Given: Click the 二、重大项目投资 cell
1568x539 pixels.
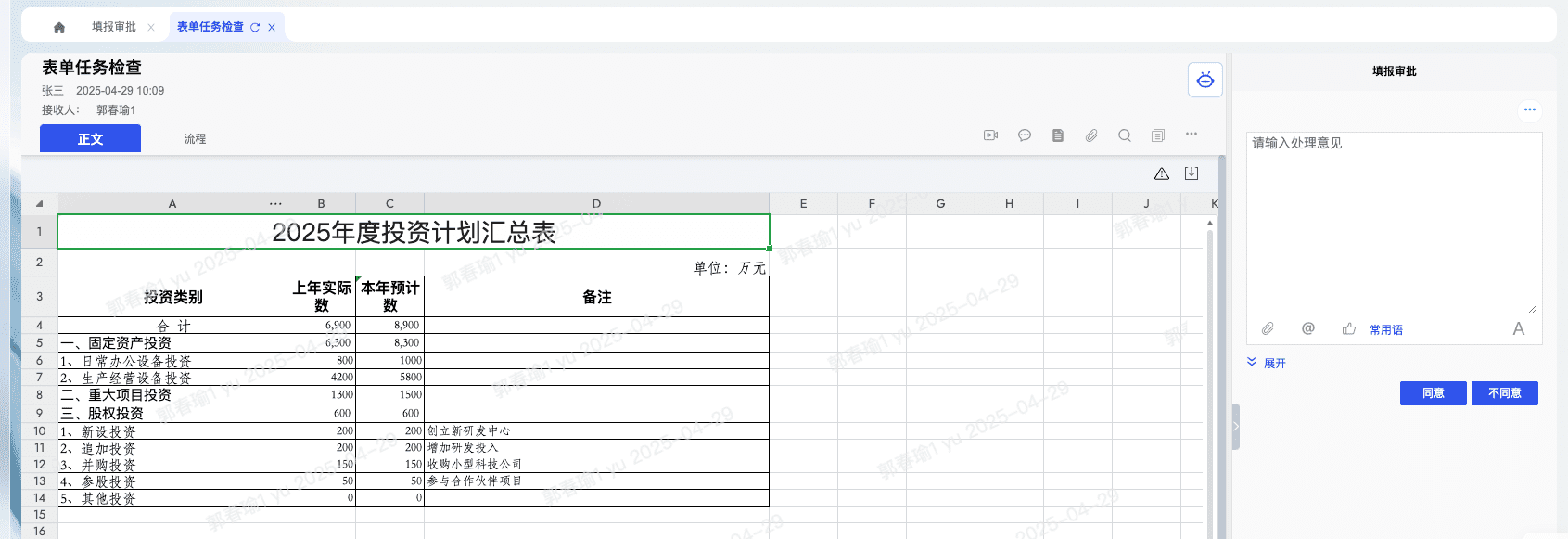Looking at the screenshot, I should coord(172,394).
